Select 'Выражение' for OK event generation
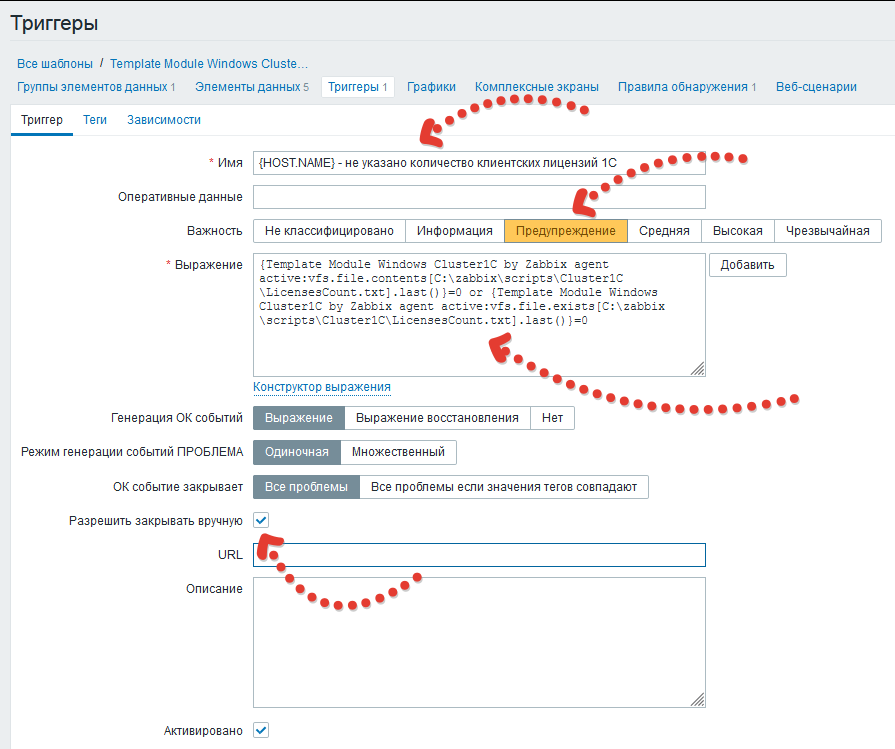Viewport: 895px width, 749px height. point(299,418)
